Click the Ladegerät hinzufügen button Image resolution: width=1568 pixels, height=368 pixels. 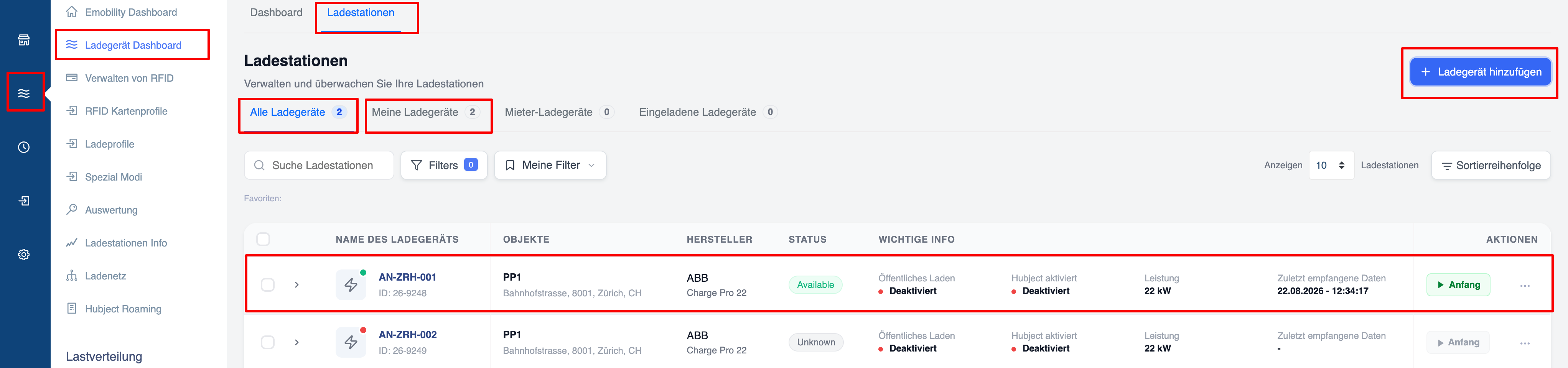(x=1480, y=72)
